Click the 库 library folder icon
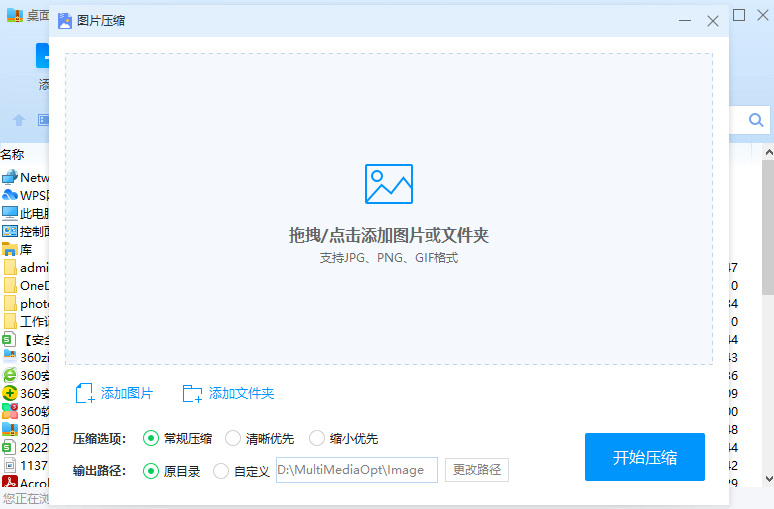This screenshot has width=774, height=509. pos(10,249)
